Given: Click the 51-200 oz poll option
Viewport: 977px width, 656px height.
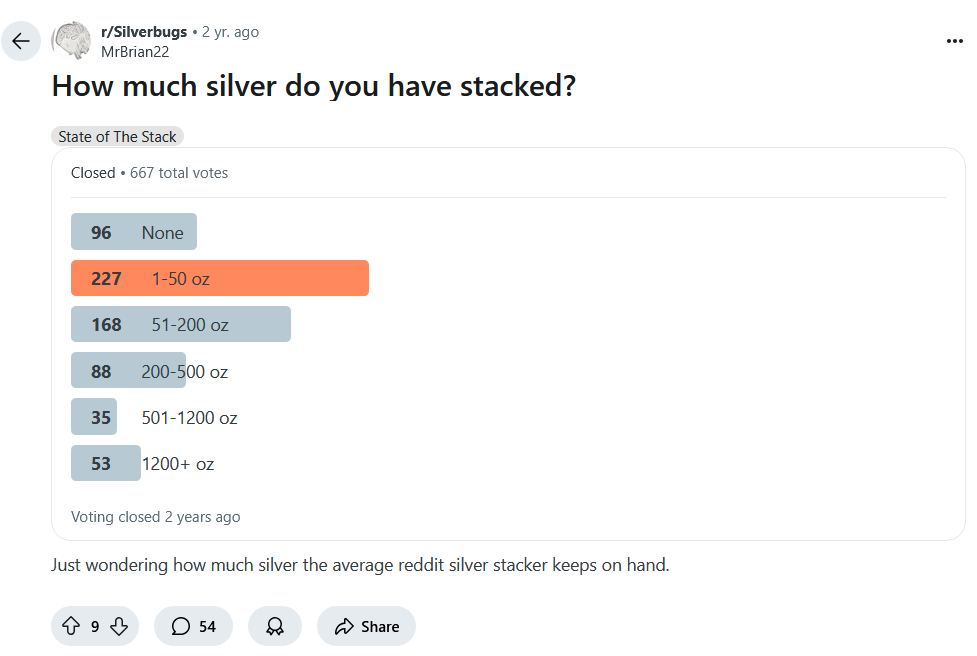Looking at the screenshot, I should [x=181, y=324].
